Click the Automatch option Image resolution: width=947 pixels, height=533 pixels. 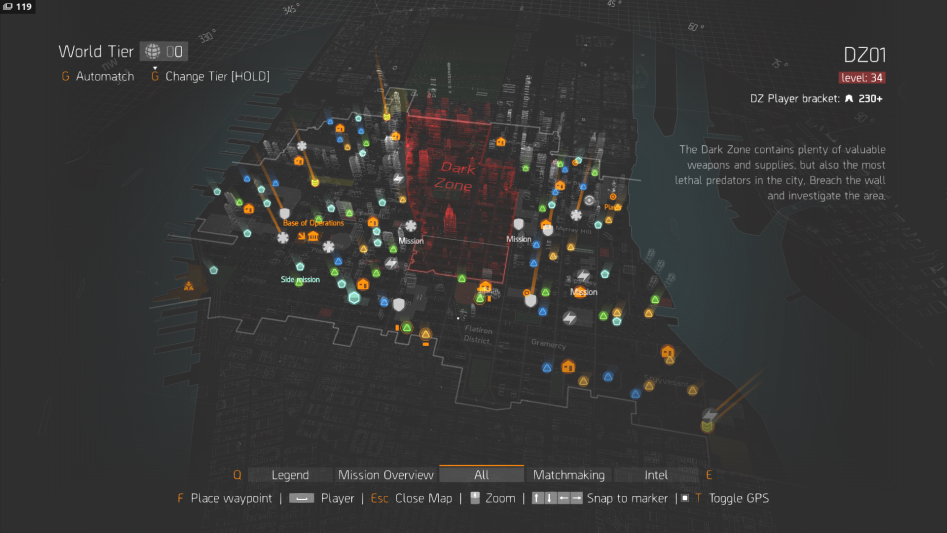(104, 76)
